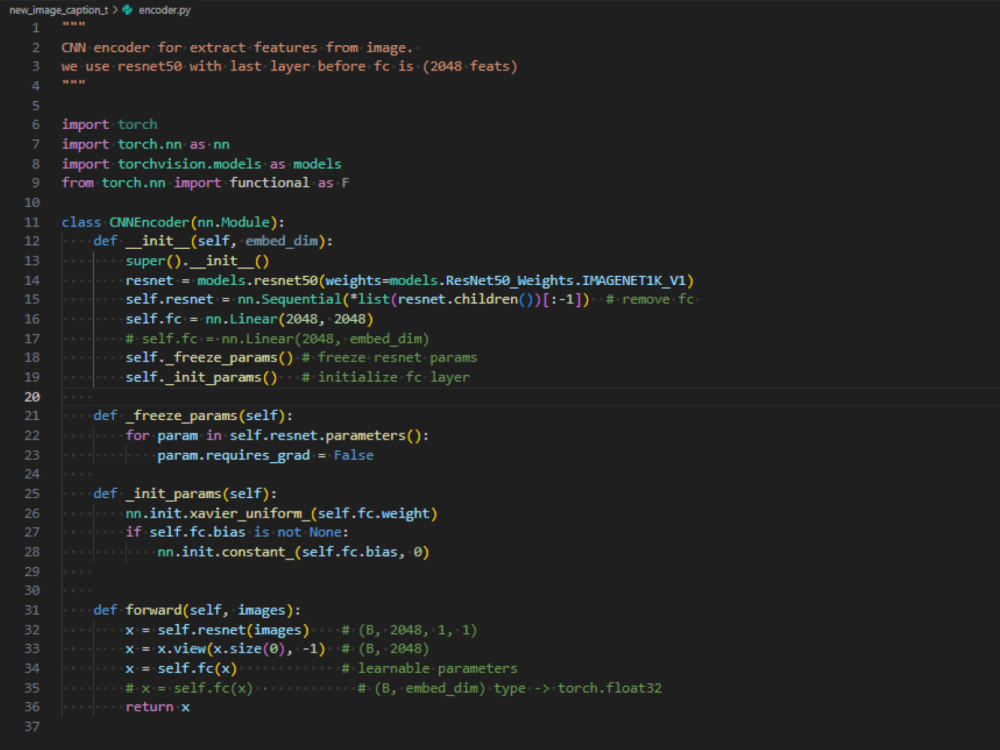Viewport: 1000px width, 750px height.
Task: Click line number 1 in gutter
Action: click(x=36, y=28)
